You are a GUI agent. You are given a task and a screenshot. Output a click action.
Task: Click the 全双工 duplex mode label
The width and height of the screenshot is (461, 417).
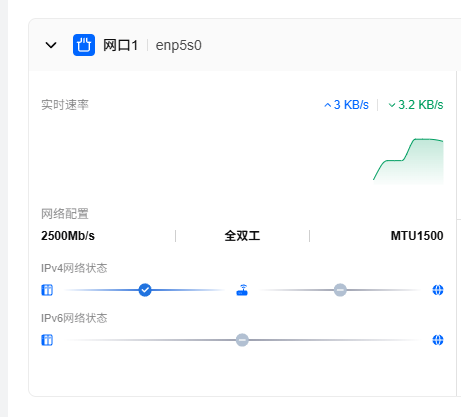pos(242,236)
